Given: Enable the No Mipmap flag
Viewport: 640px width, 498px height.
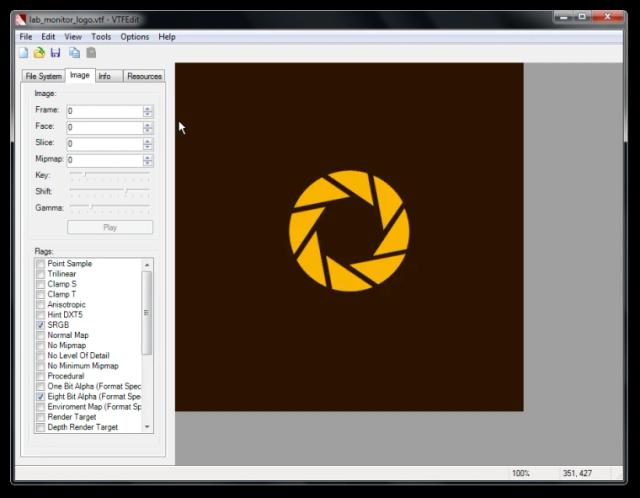Looking at the screenshot, I should pos(40,345).
